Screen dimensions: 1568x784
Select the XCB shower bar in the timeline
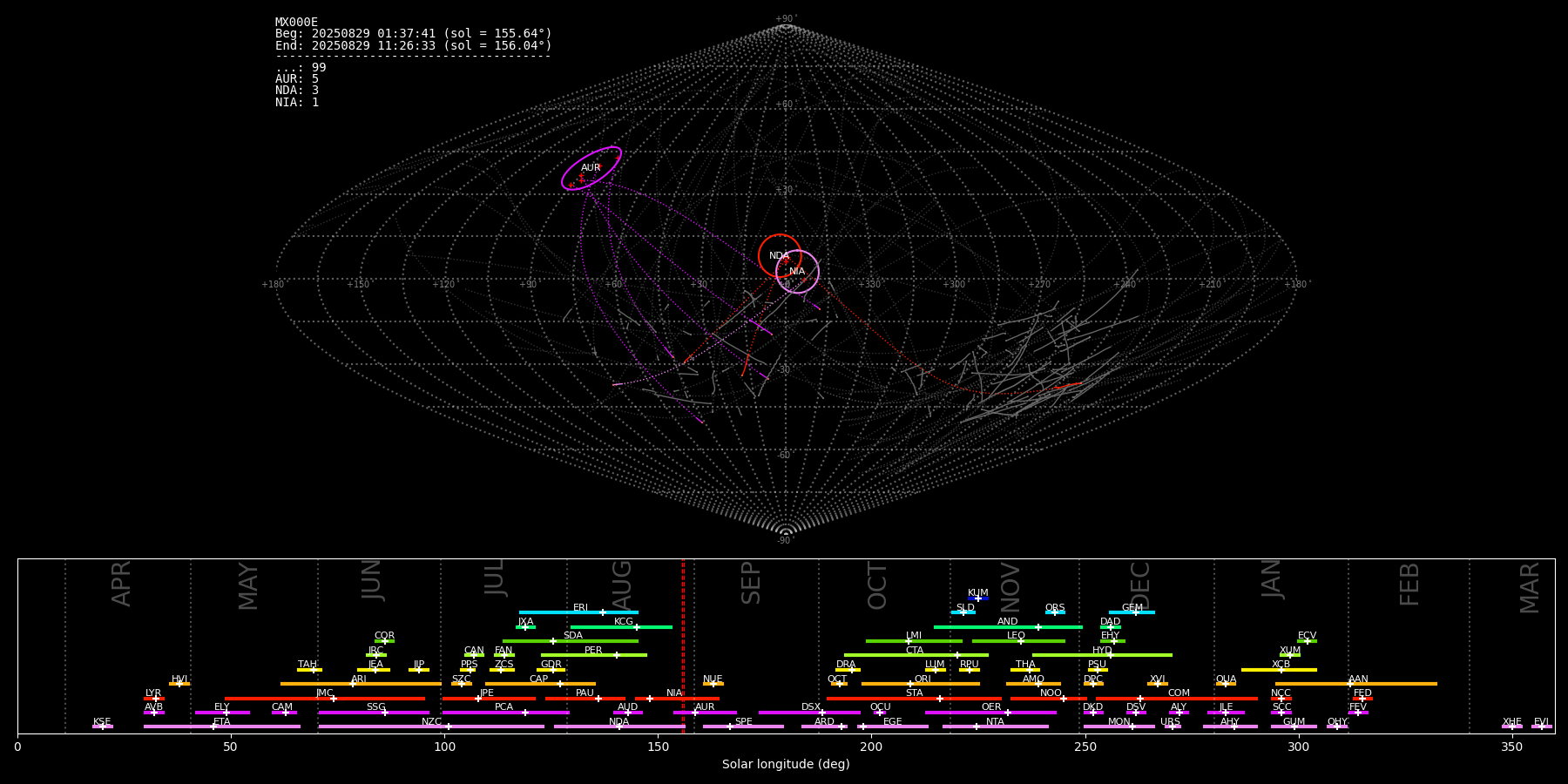tap(1279, 670)
